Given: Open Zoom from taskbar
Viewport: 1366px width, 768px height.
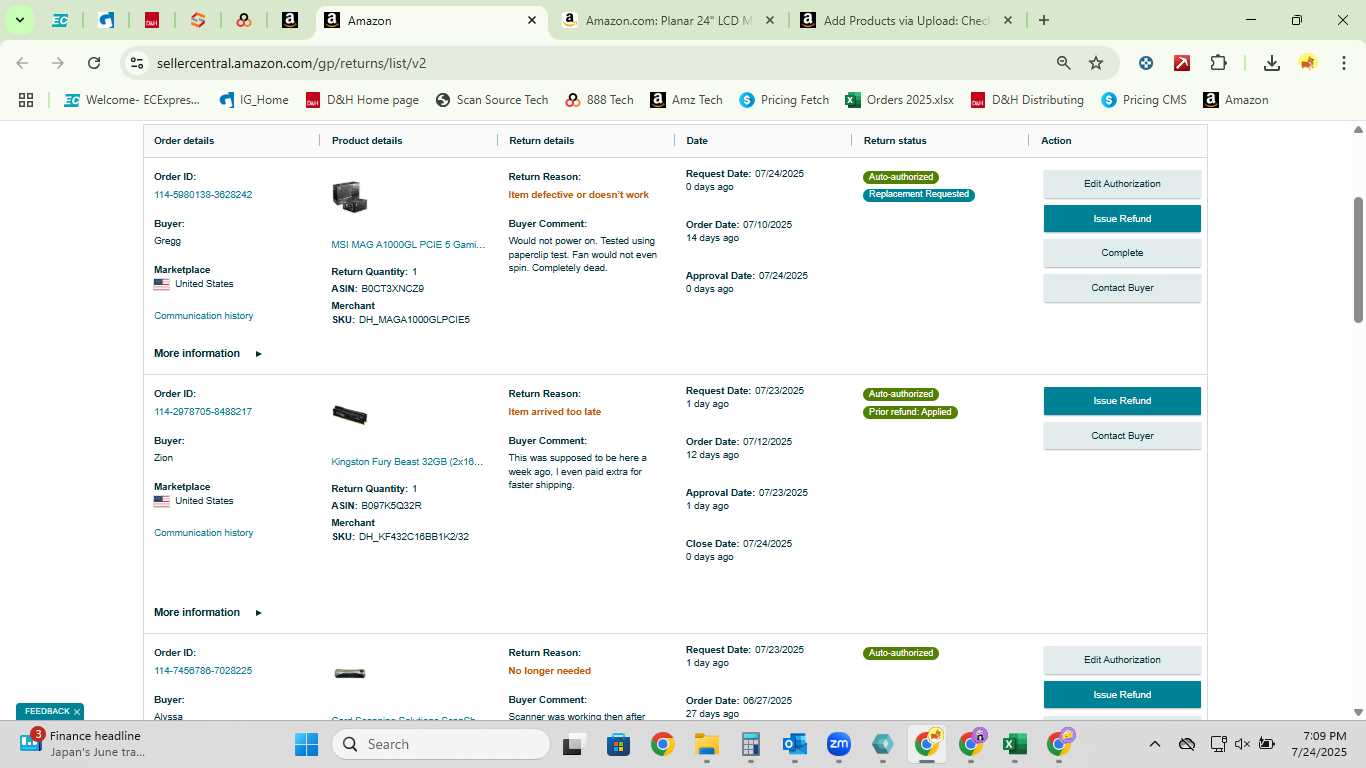Looking at the screenshot, I should pyautogui.click(x=838, y=744).
